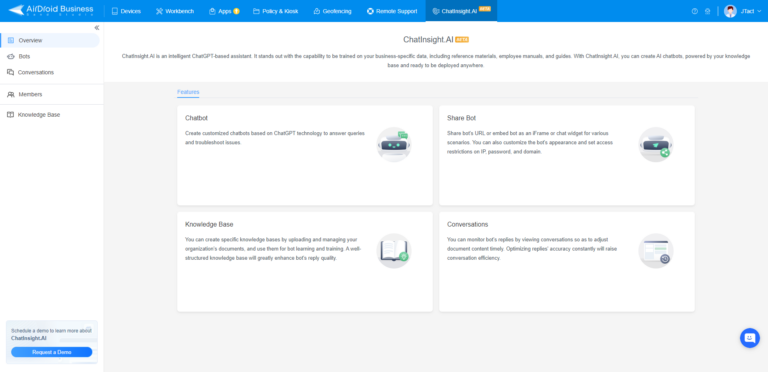Viewport: 768px width, 372px height.
Task: Click "You can monitor bot's replies" description
Action: (532, 249)
